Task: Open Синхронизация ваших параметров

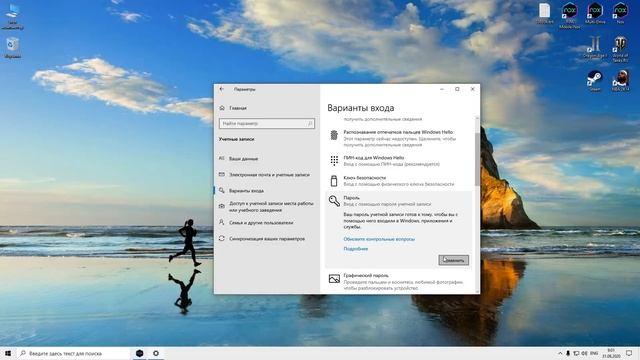Action: tap(266, 239)
